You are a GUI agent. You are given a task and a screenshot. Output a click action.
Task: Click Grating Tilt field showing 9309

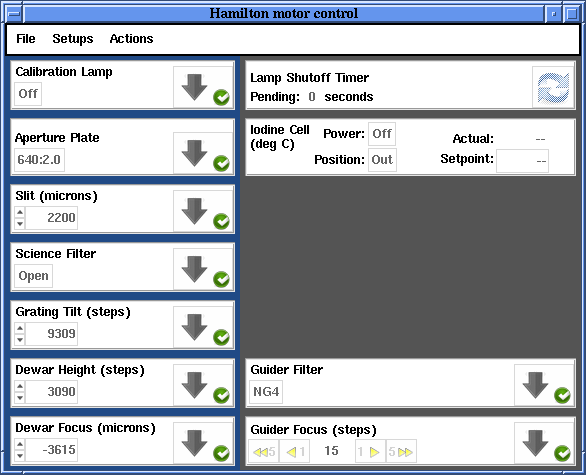(51, 334)
